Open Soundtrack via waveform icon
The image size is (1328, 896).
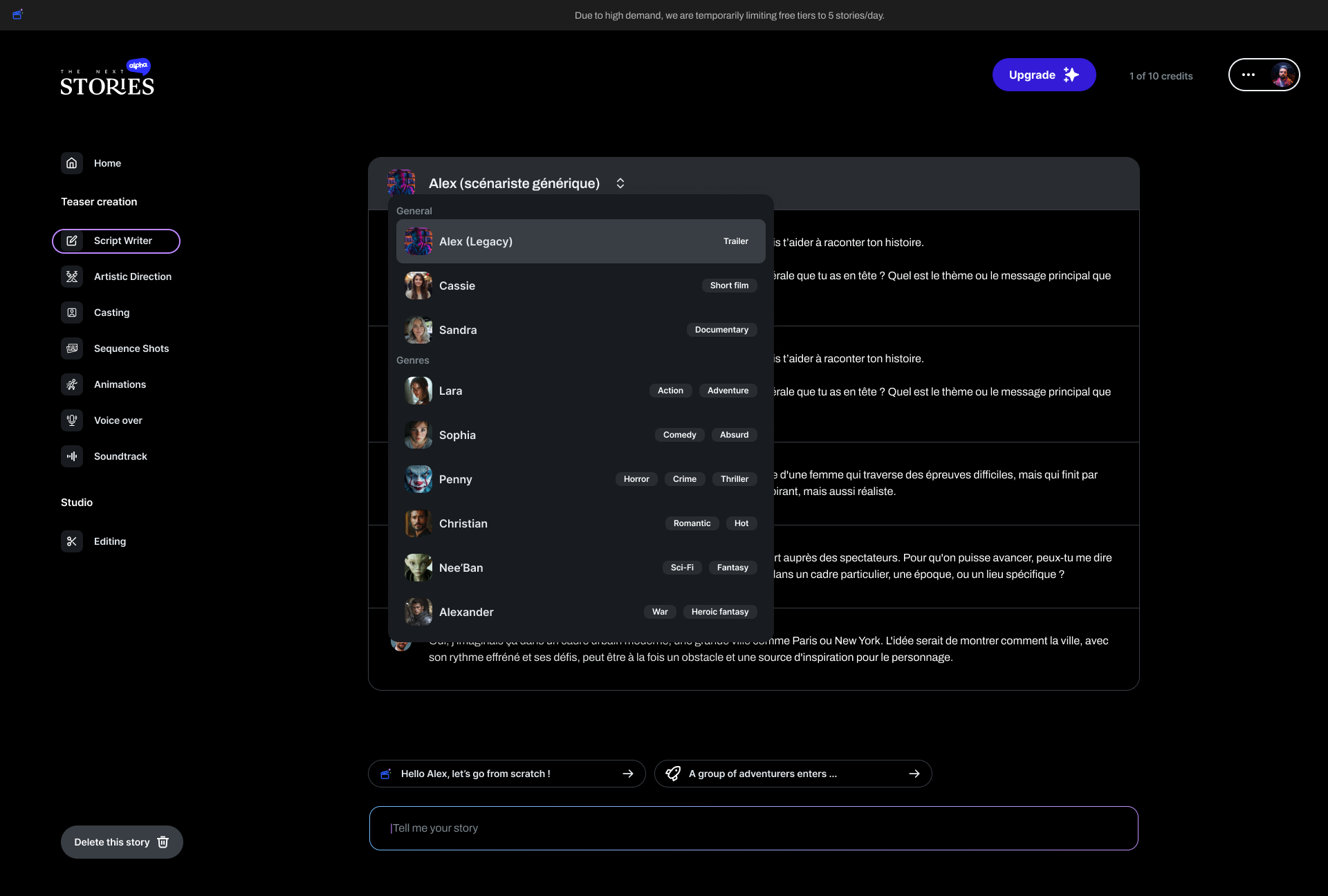(x=72, y=456)
